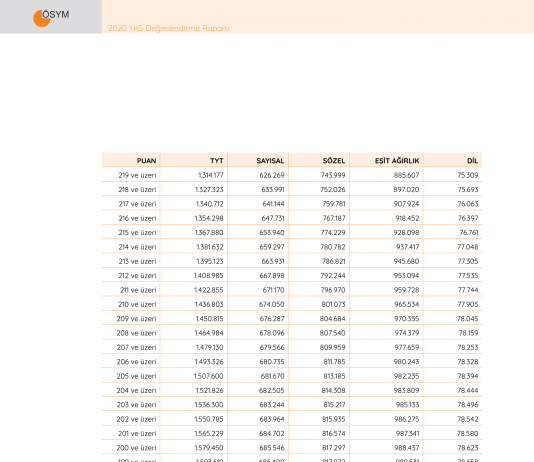Click SAYISAL value 683.244
The image size is (534, 462).
click(x=272, y=405)
